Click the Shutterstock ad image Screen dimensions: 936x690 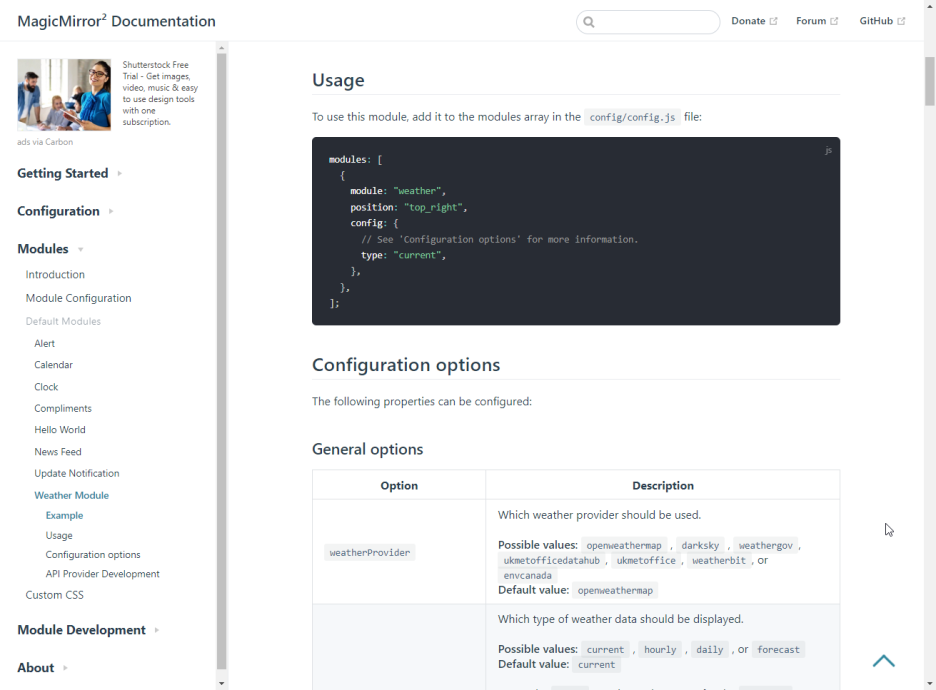[64, 94]
